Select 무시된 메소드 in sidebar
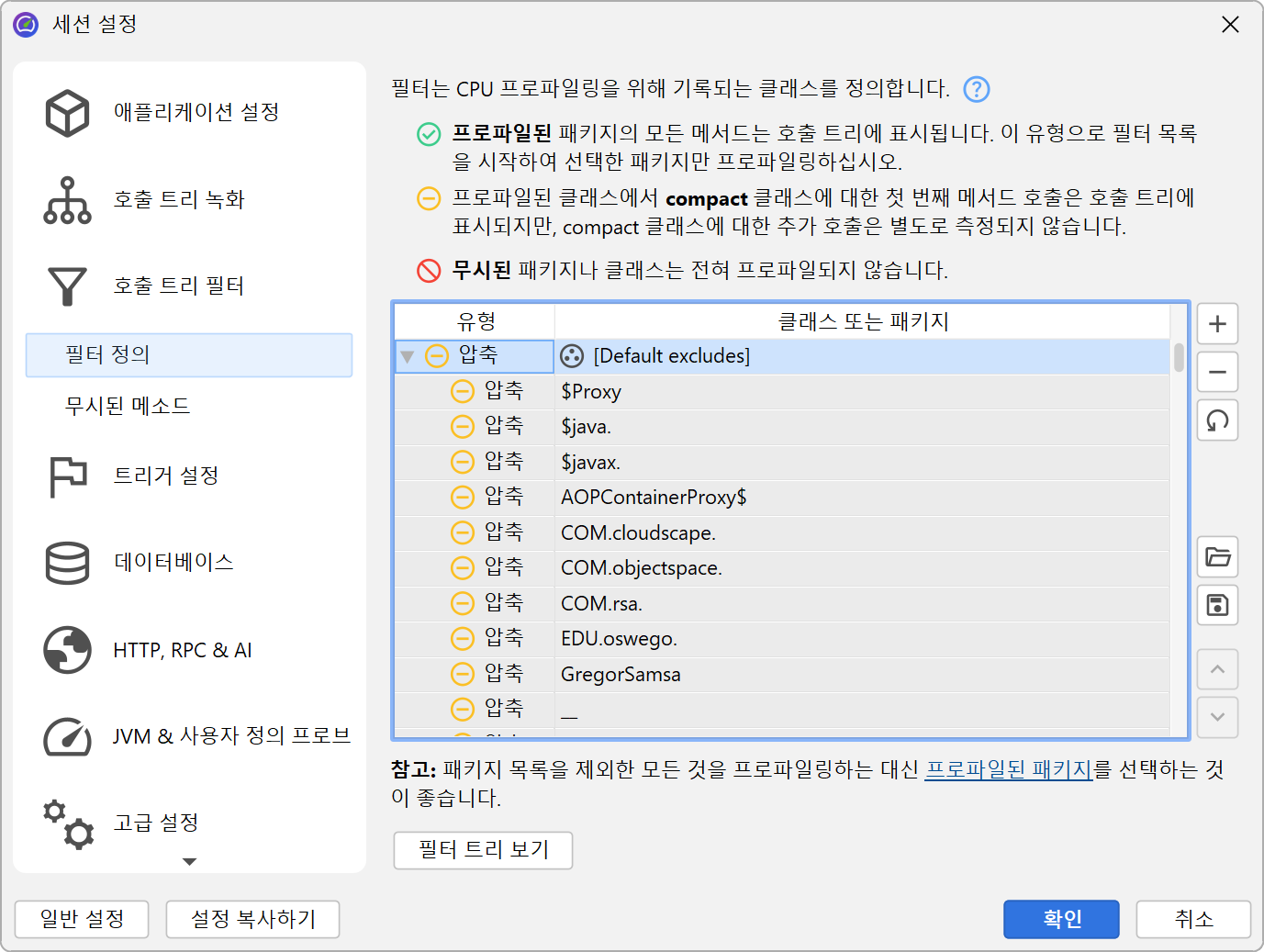The width and height of the screenshot is (1264, 952). tap(128, 406)
